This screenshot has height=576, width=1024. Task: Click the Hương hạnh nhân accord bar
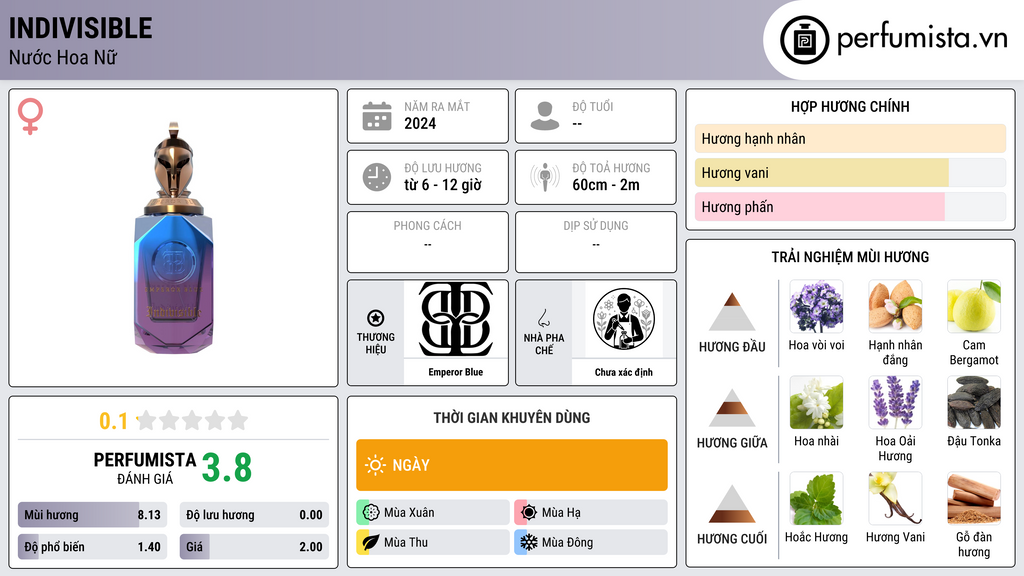(x=850, y=139)
